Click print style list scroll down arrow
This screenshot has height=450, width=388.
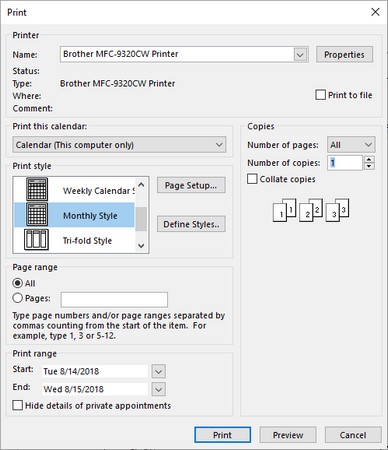141,246
